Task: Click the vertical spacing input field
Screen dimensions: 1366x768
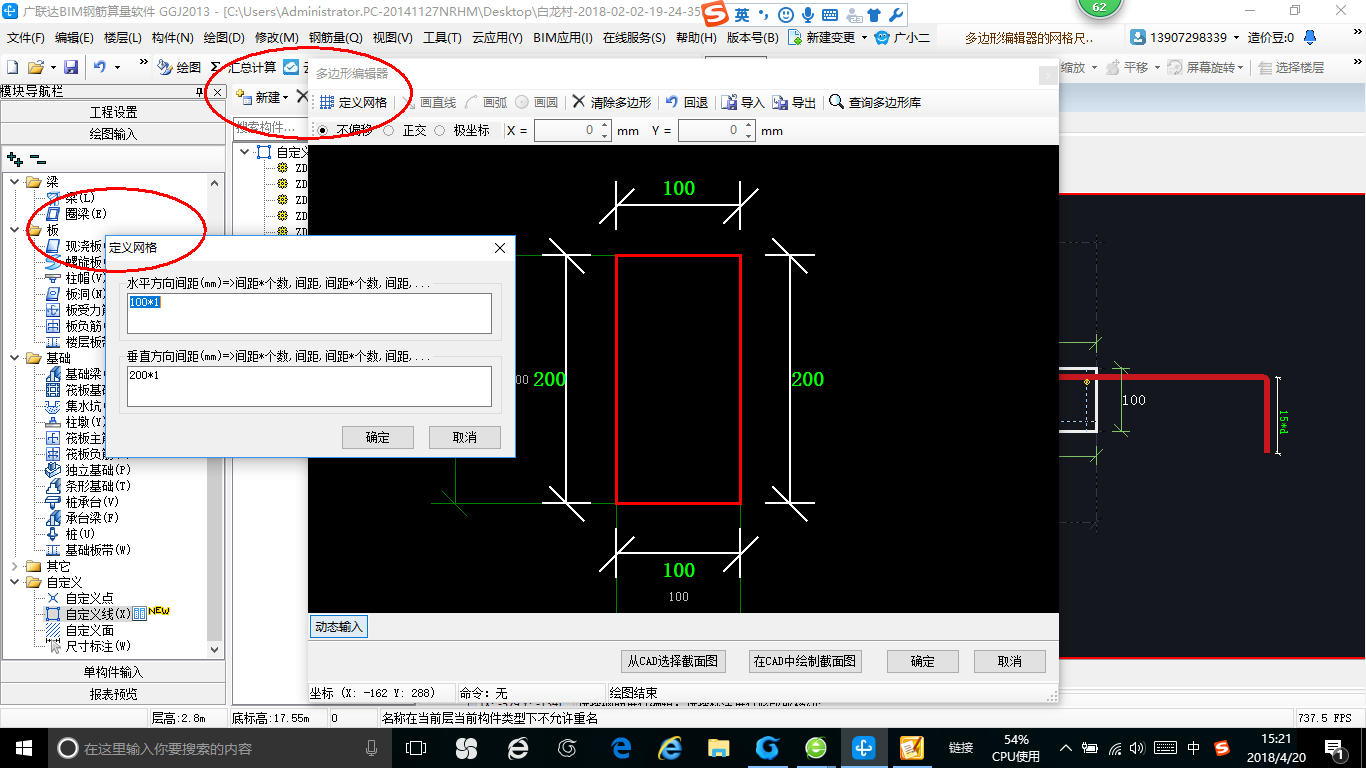Action: click(x=309, y=386)
